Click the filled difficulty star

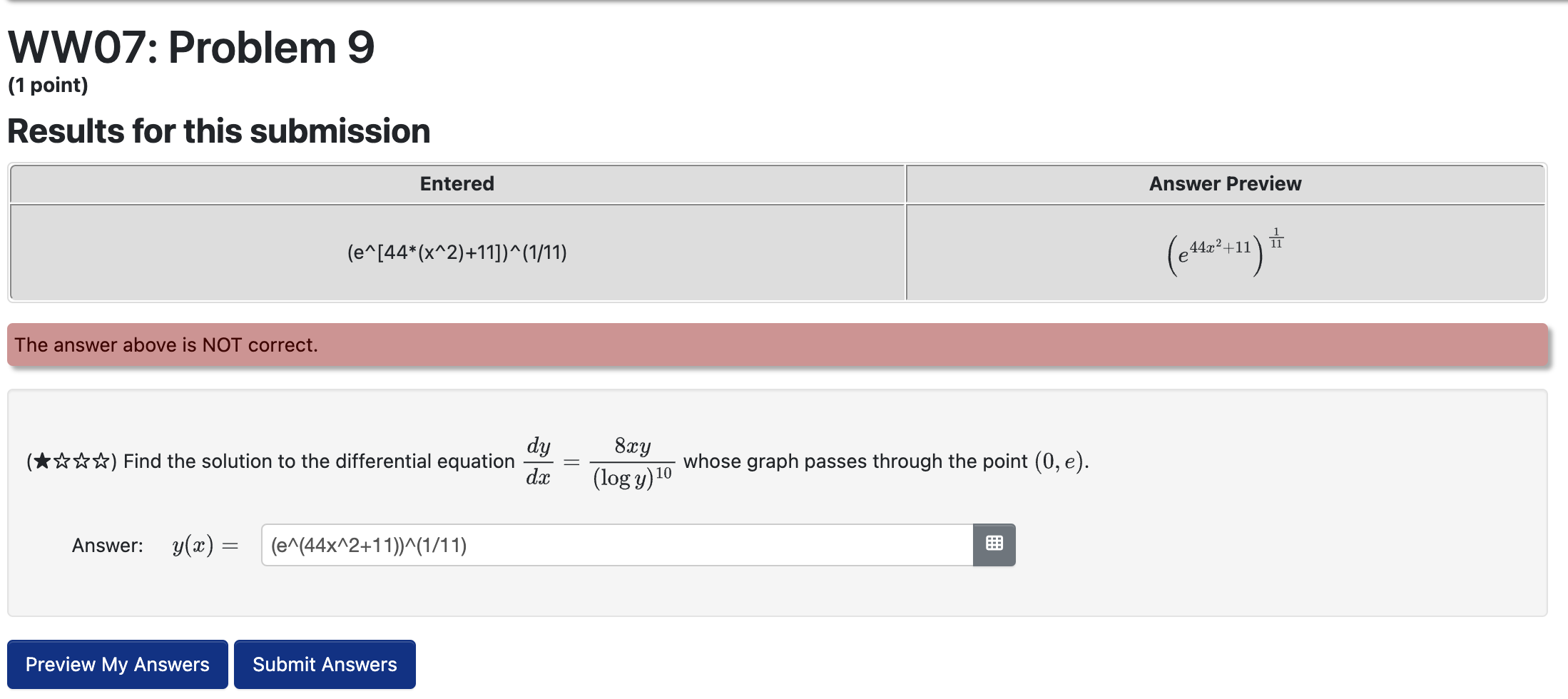coord(44,461)
